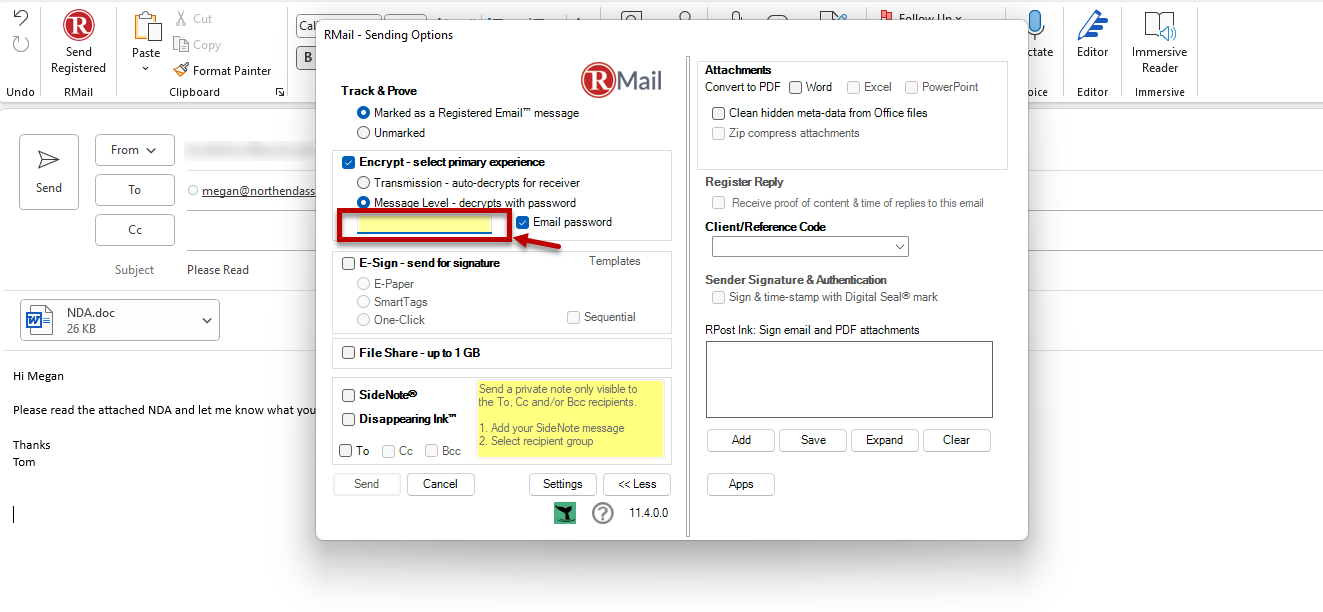Click the << Less button
This screenshot has width=1323, height=612.
click(x=637, y=484)
